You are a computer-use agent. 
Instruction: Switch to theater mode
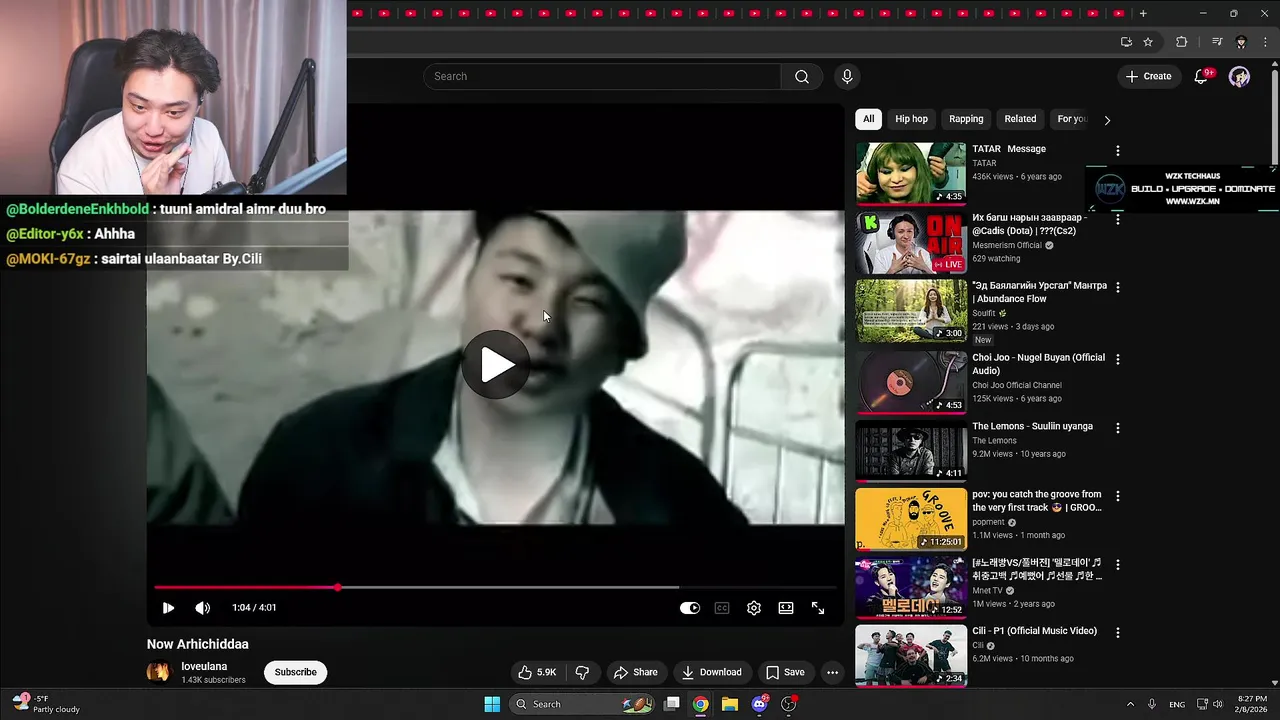pyautogui.click(x=786, y=608)
